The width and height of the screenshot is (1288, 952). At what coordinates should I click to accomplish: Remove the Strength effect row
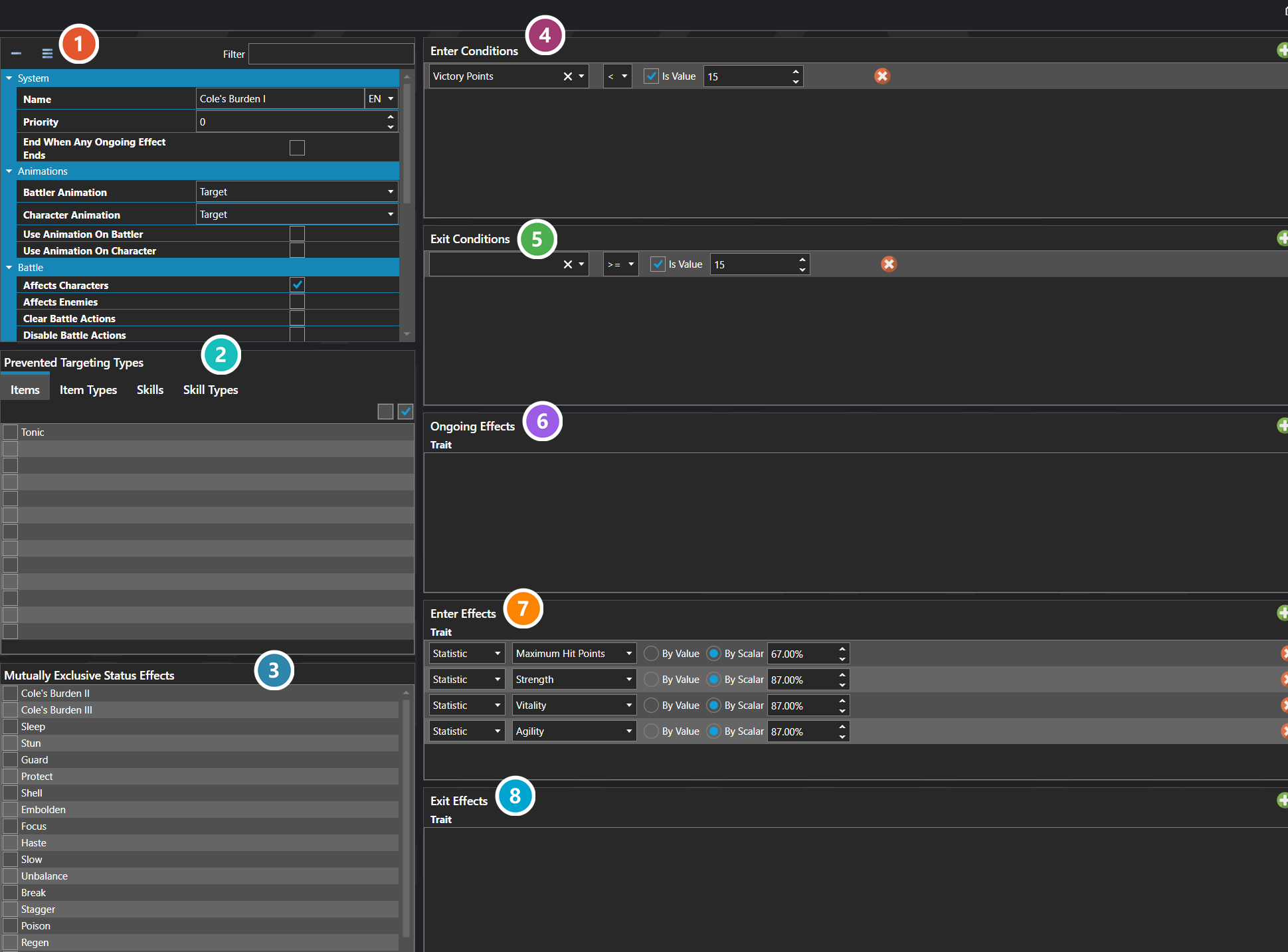pyautogui.click(x=1285, y=680)
